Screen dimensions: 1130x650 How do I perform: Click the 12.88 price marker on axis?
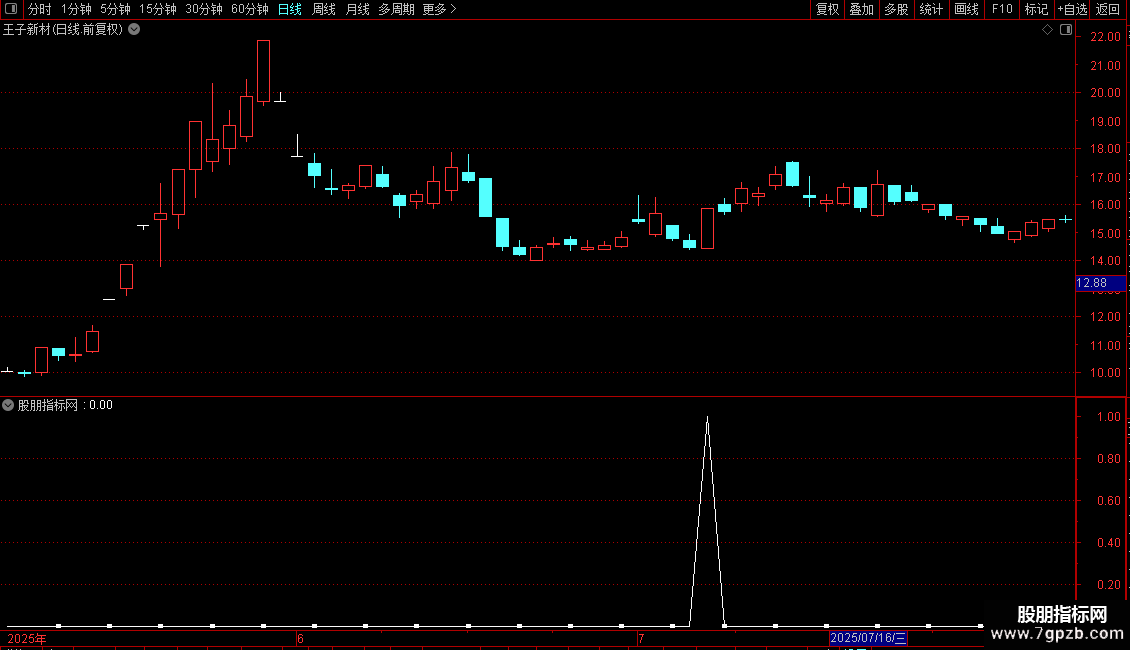[1100, 283]
